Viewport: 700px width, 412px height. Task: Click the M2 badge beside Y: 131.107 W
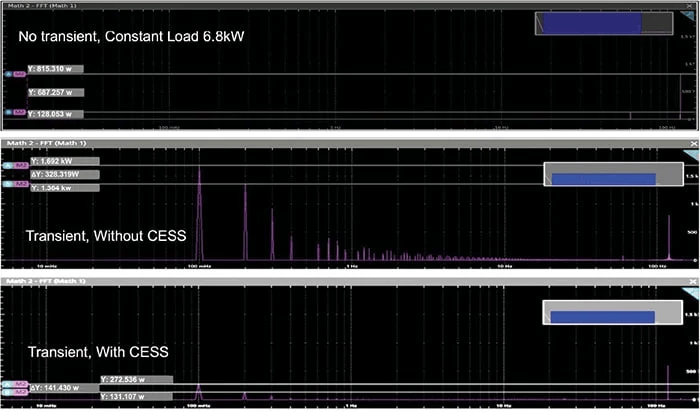tap(20, 392)
